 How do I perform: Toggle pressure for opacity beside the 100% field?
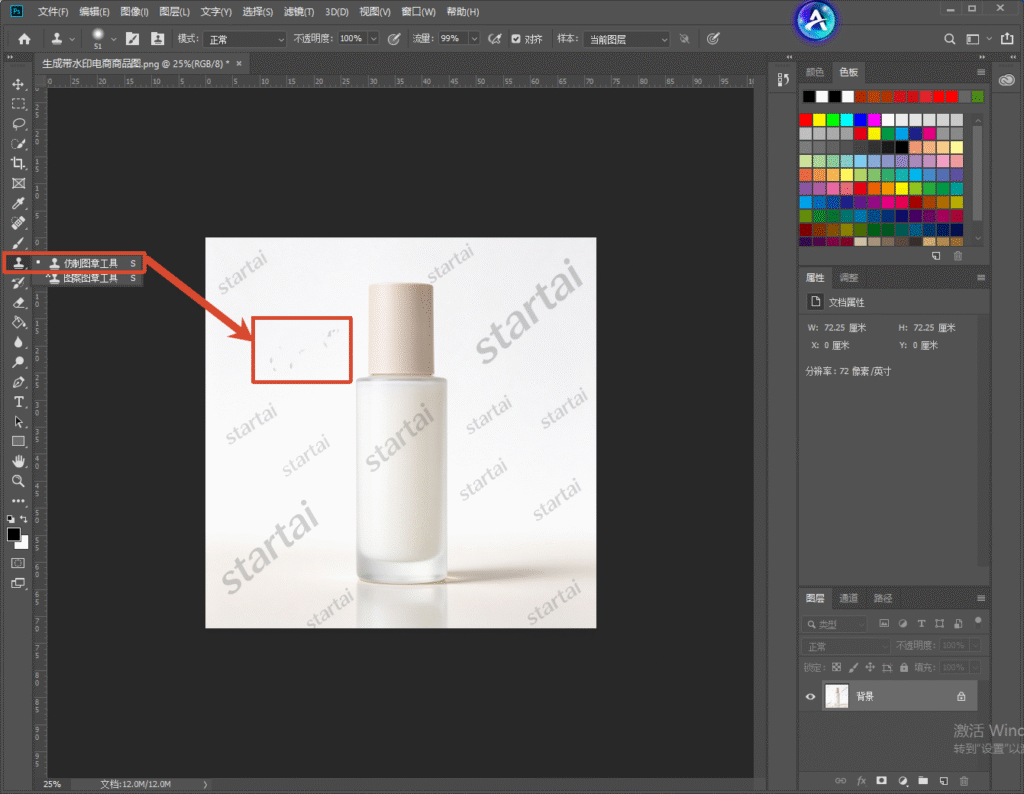pos(394,39)
